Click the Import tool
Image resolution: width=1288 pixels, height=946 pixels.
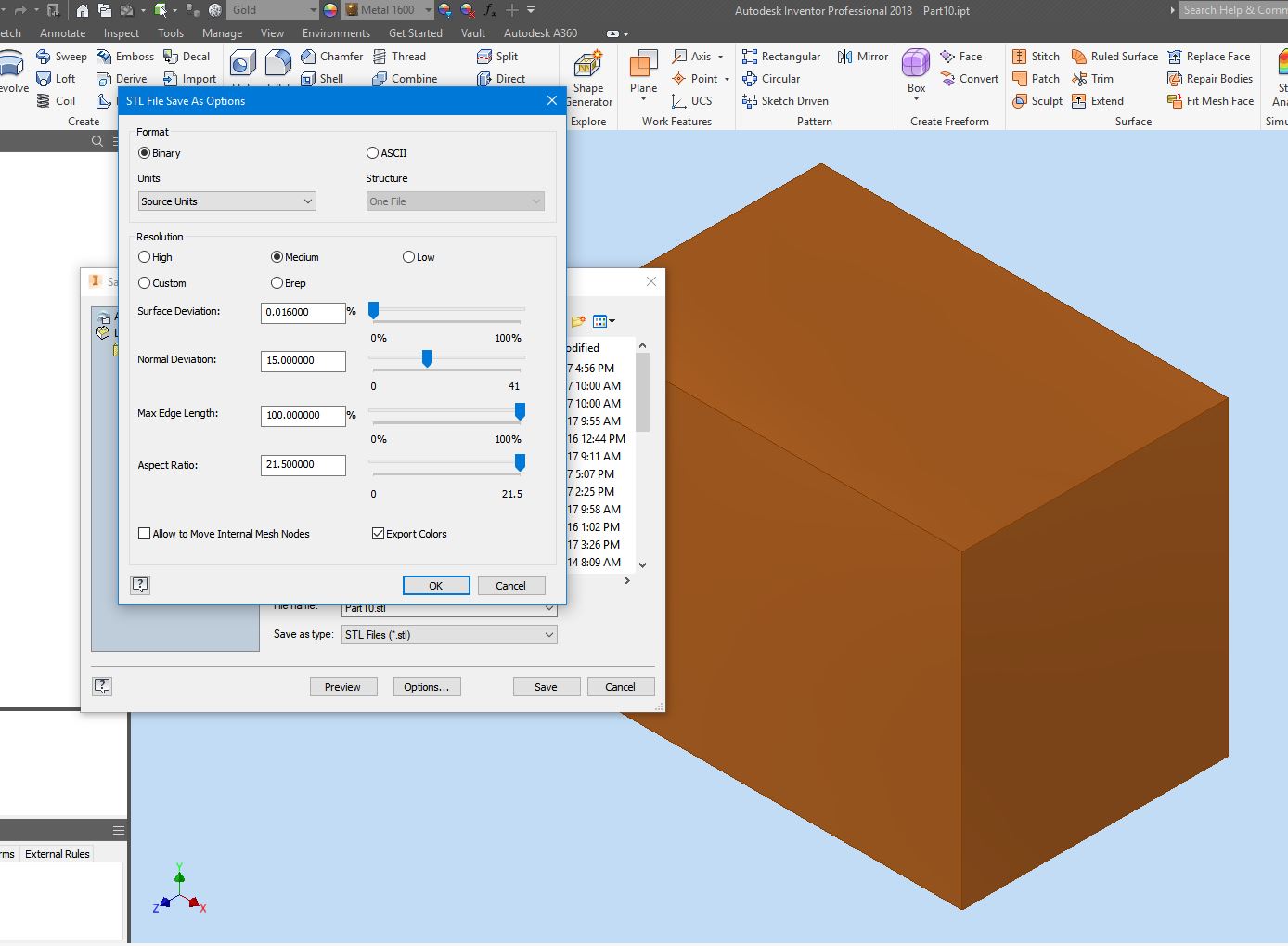point(189,79)
